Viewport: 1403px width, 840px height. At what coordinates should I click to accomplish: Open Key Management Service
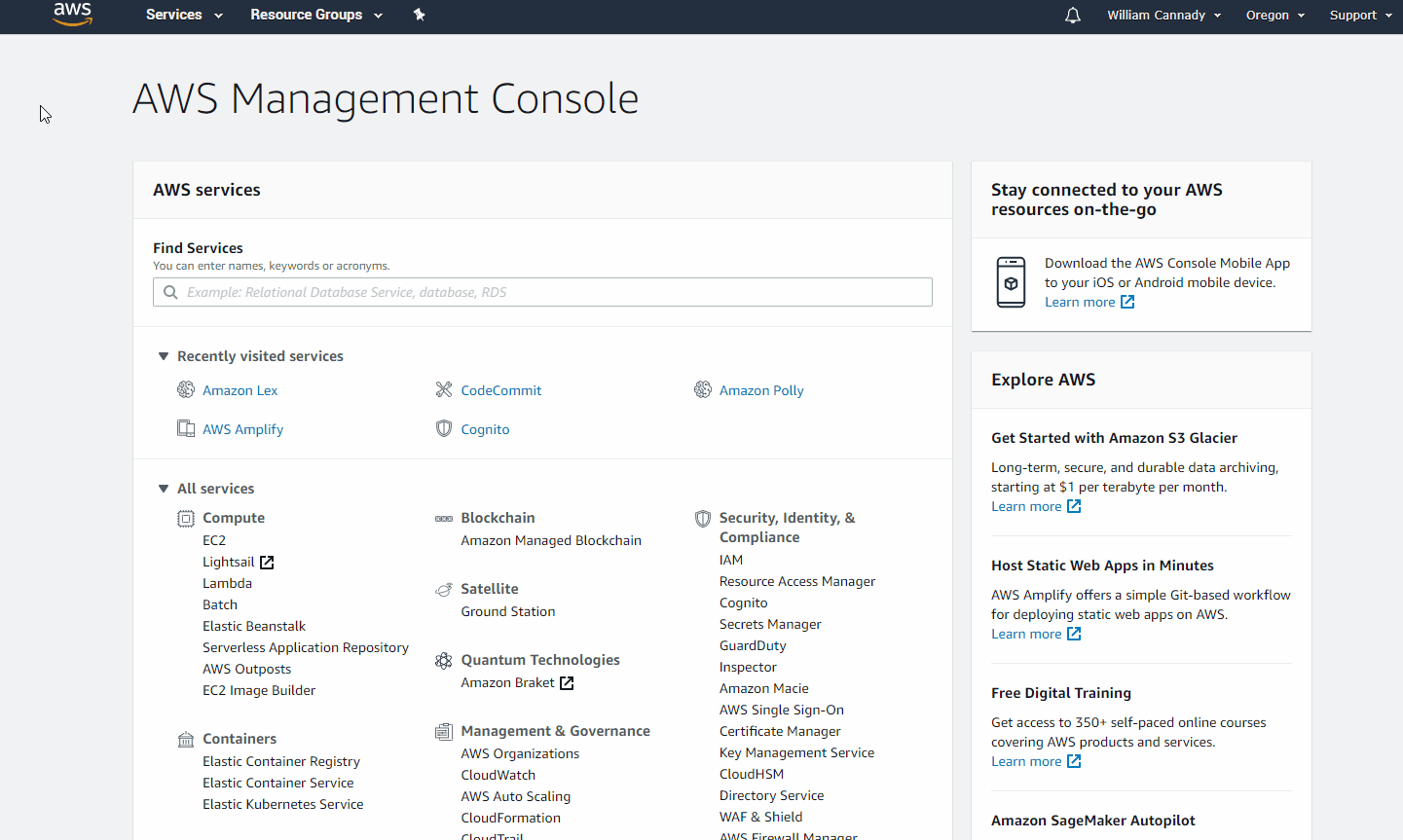(x=796, y=753)
